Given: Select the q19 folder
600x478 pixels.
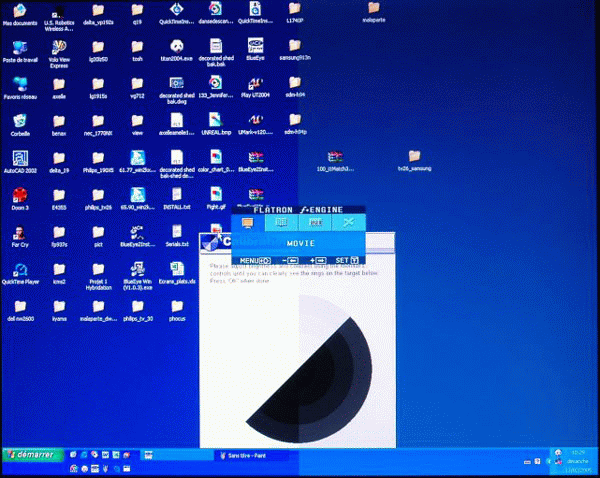Looking at the screenshot, I should click(x=137, y=14).
